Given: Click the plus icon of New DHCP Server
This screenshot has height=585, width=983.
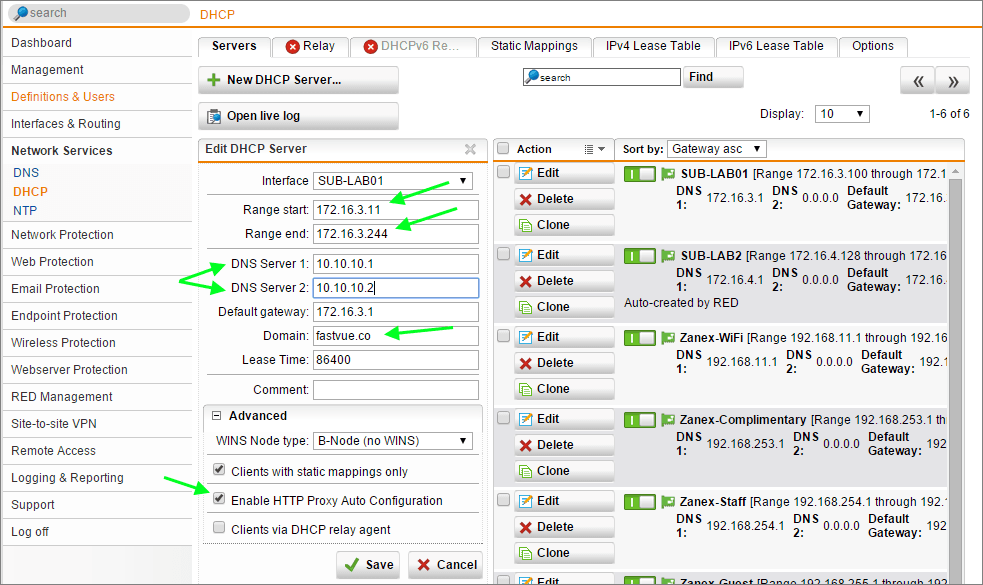Looking at the screenshot, I should tap(214, 80).
